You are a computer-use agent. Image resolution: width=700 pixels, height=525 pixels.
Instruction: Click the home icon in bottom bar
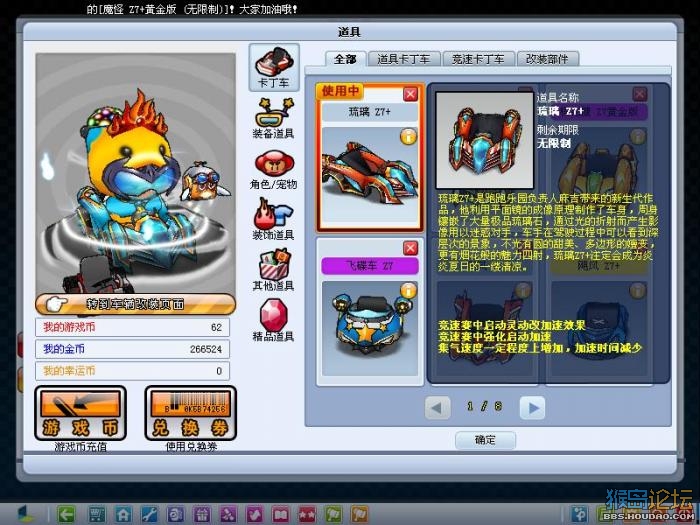(123, 515)
